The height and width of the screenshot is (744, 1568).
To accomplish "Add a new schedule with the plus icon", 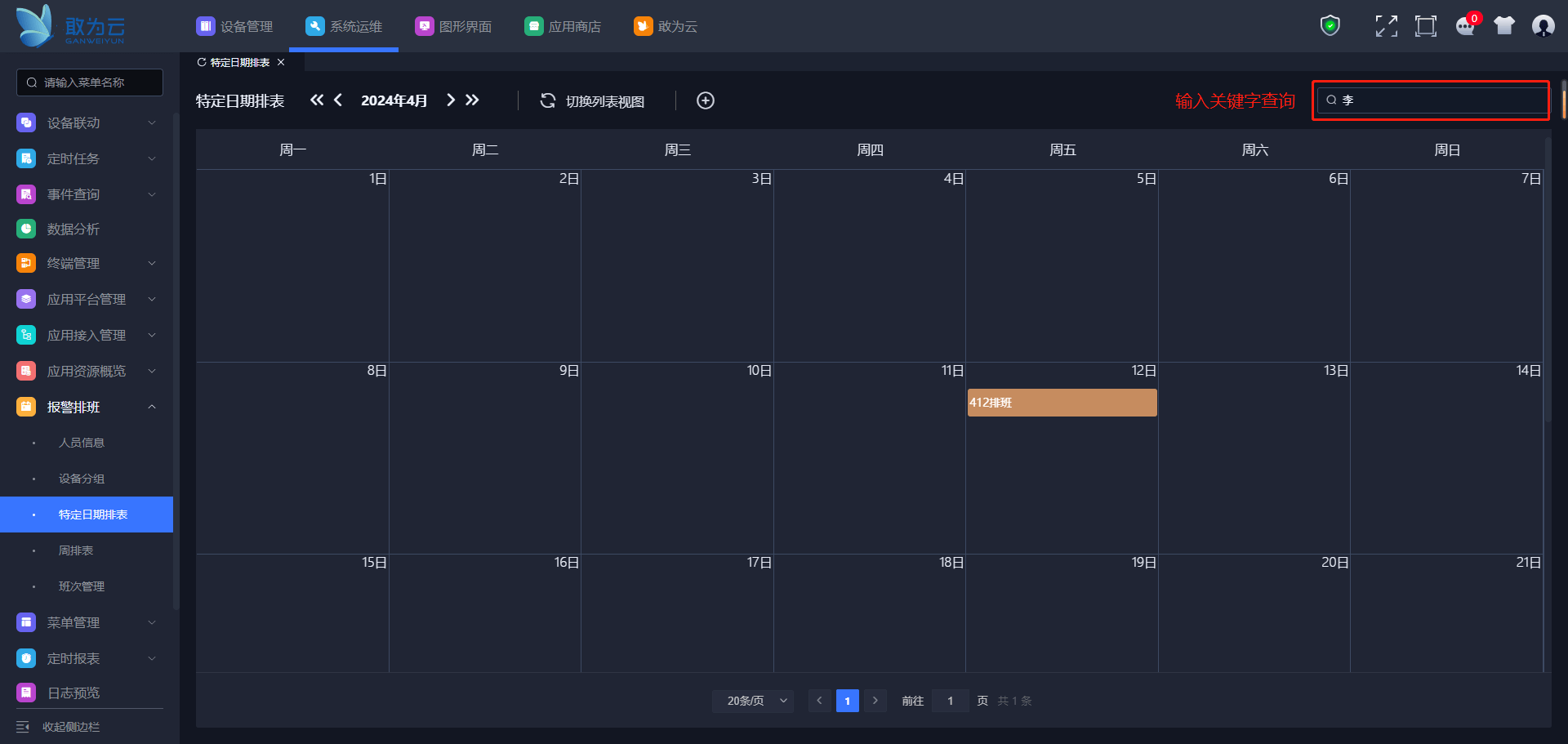I will [706, 100].
